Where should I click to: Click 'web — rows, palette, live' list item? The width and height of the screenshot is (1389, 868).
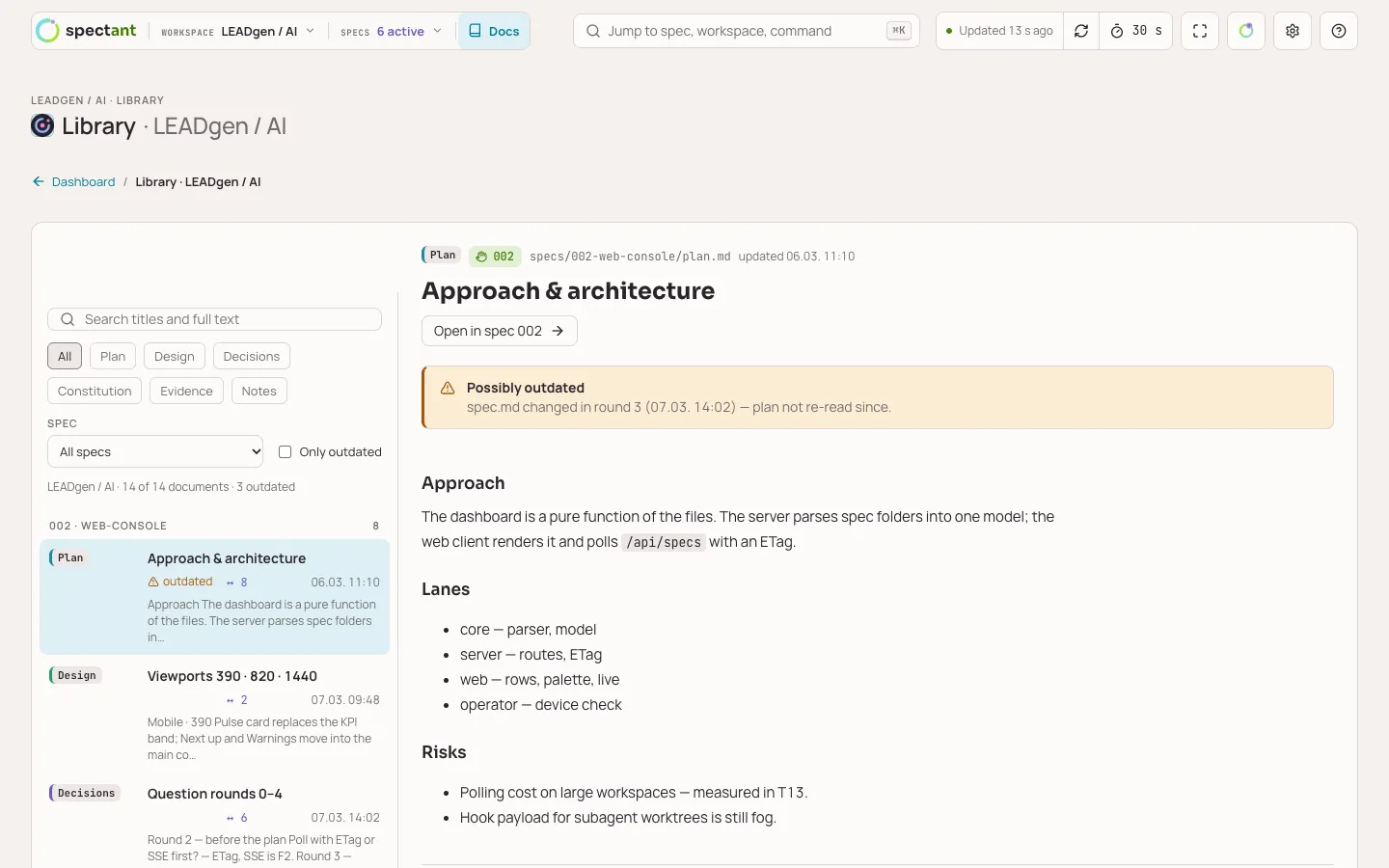[539, 680]
